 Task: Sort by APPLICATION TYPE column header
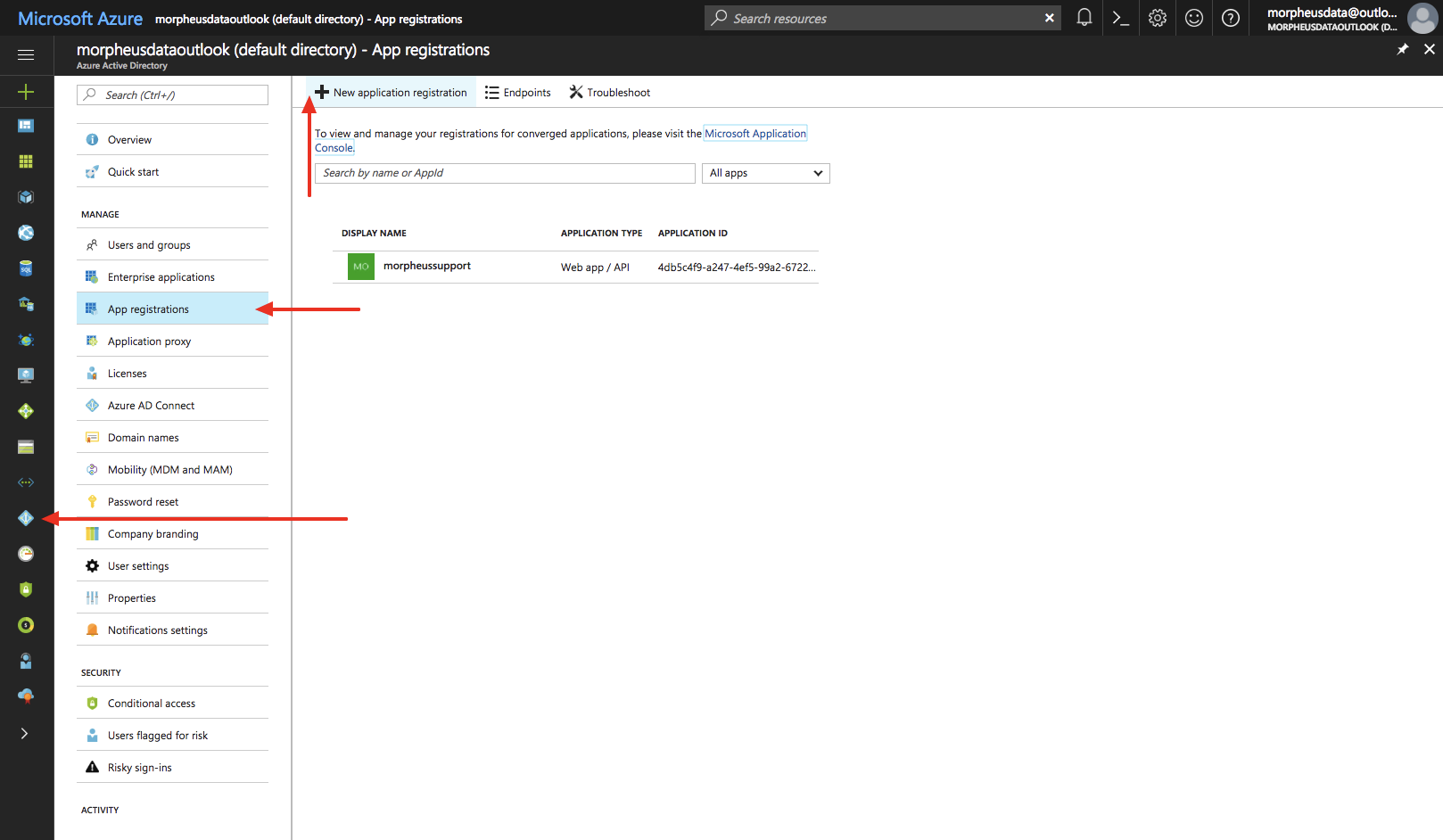pos(601,234)
